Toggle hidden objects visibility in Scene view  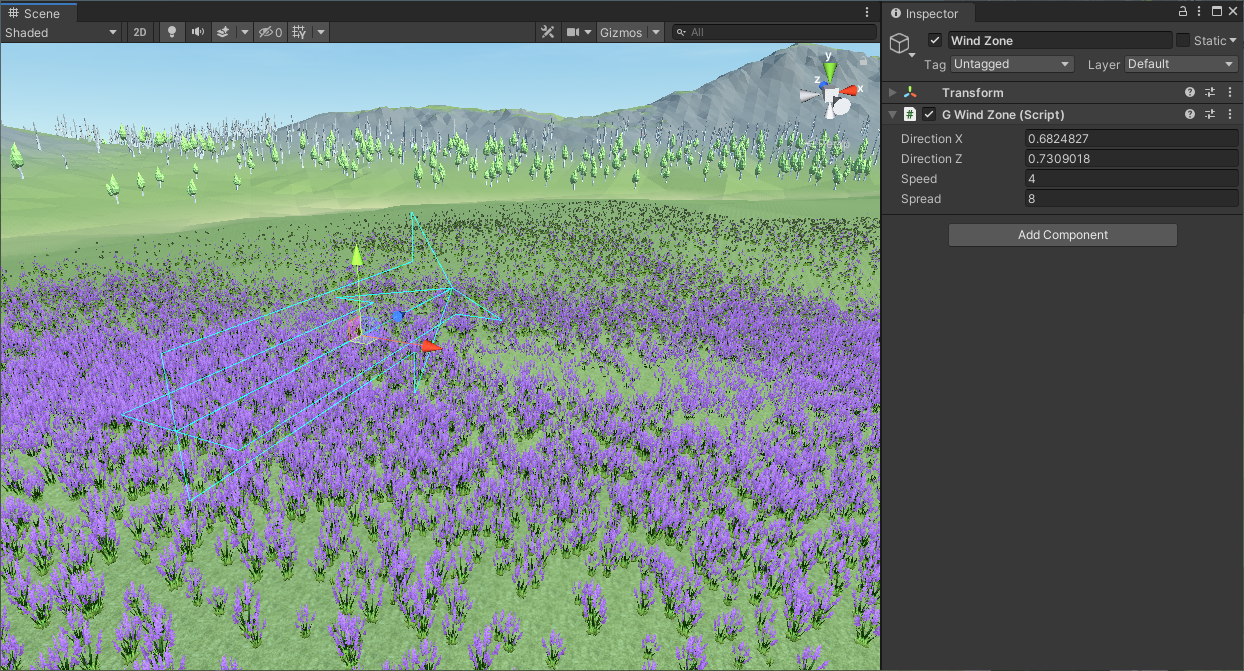pyautogui.click(x=270, y=32)
